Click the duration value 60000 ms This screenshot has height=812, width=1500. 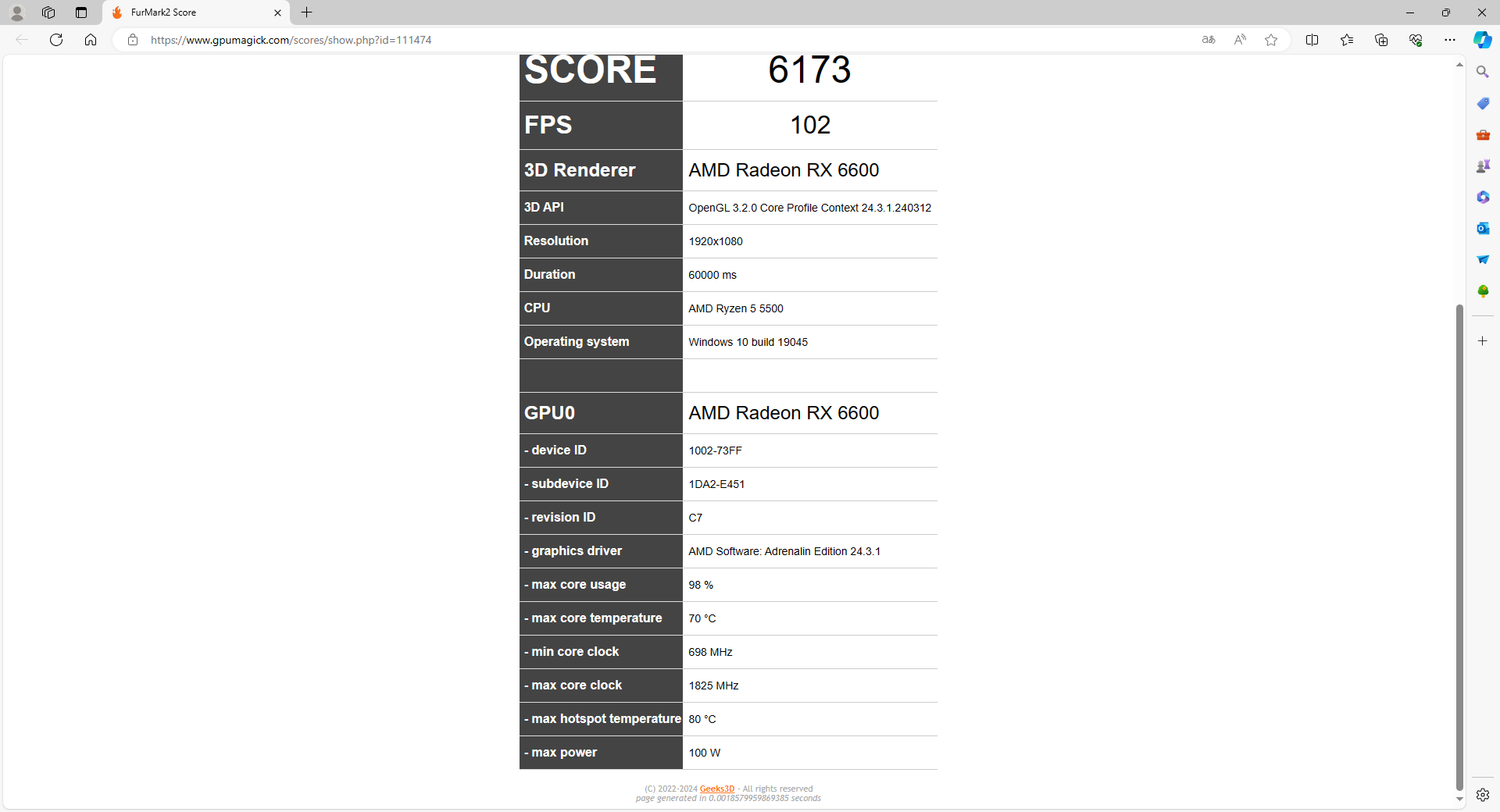point(712,275)
